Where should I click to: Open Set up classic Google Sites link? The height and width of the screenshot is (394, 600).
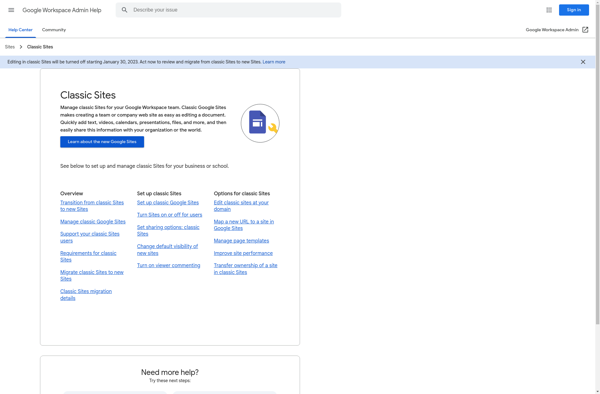[168, 202]
